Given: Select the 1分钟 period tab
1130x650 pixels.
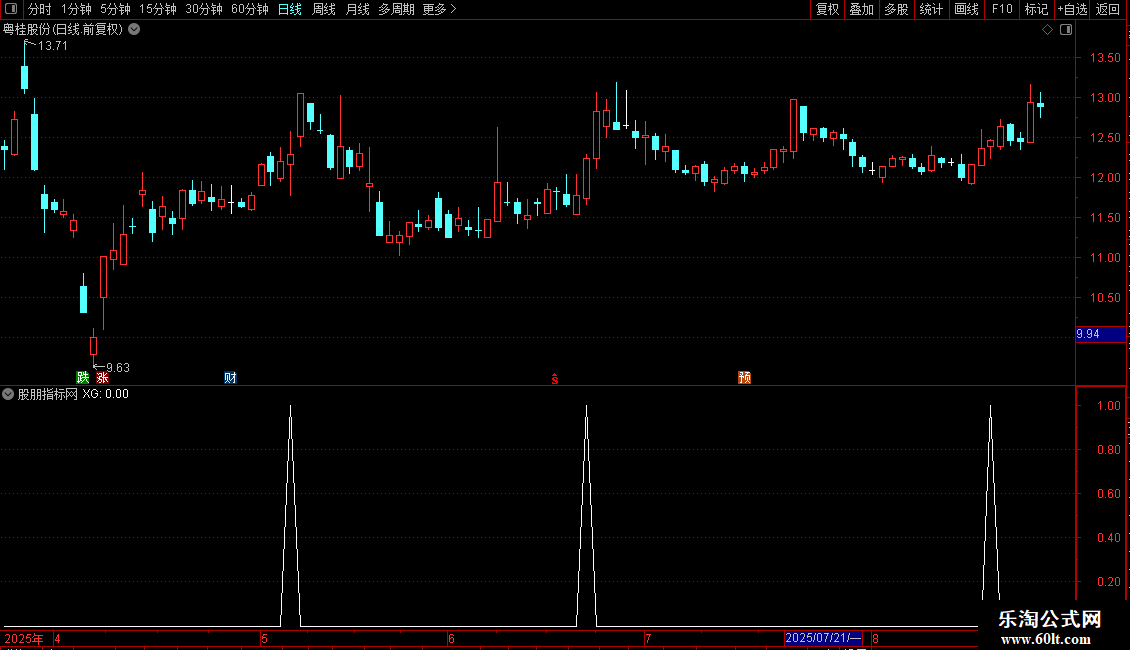Looking at the screenshot, I should (76, 9).
